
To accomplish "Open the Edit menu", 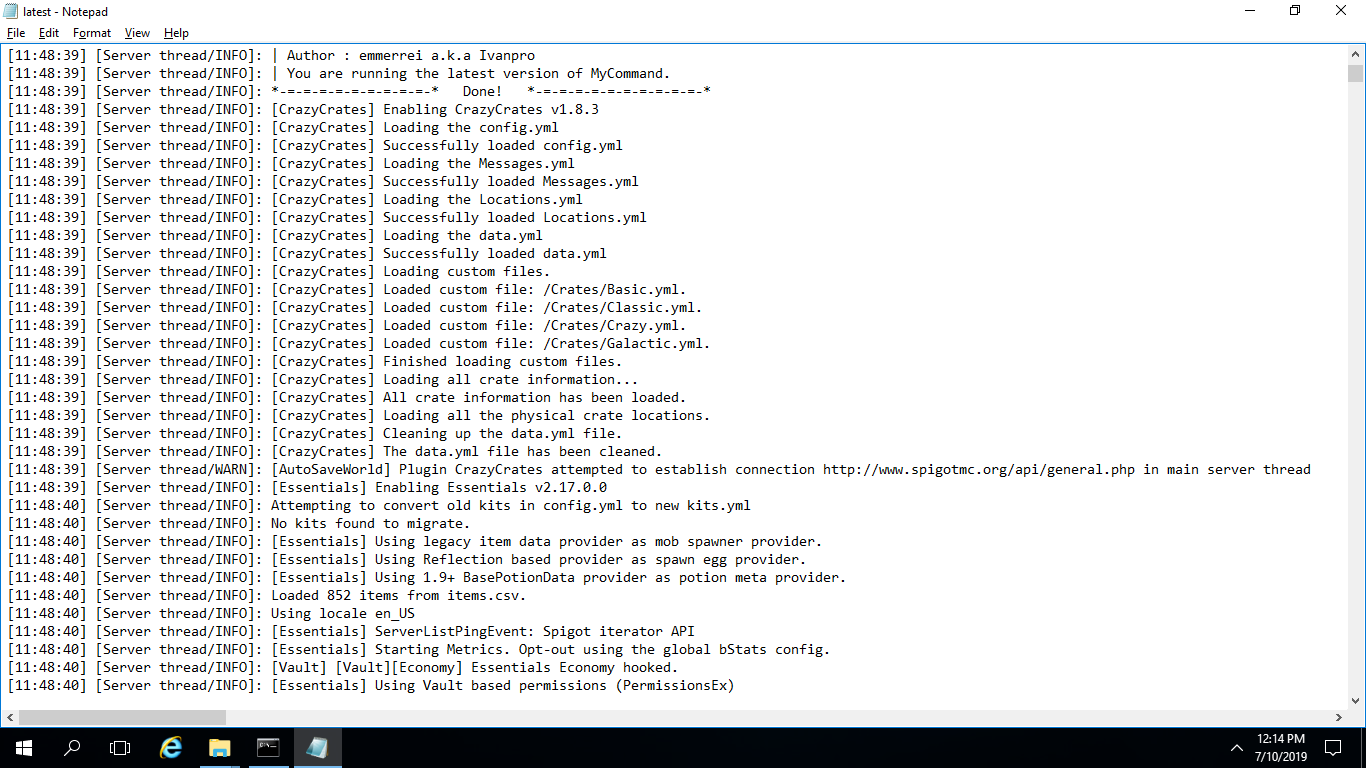I will click(49, 33).
